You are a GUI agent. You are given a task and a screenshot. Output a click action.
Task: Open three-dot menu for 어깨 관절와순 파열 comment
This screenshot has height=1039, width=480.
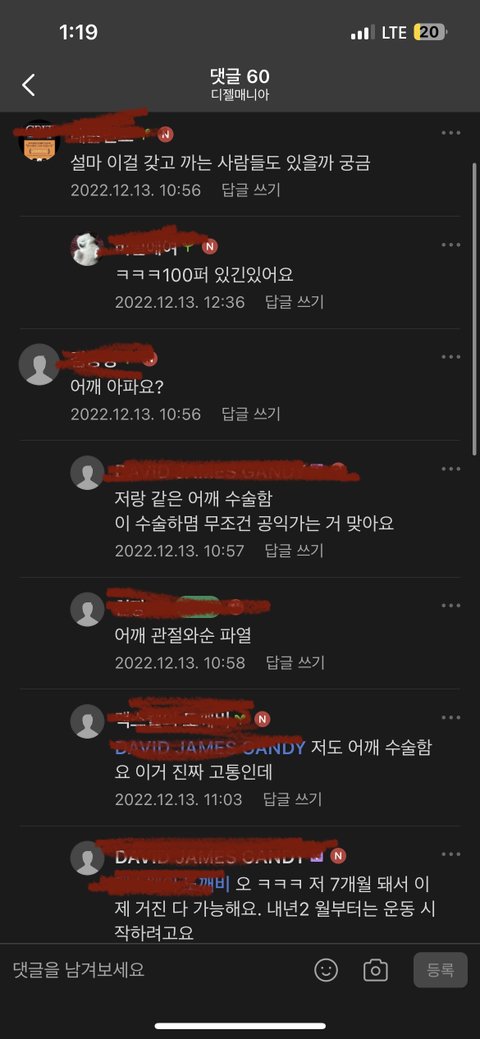coord(451,606)
